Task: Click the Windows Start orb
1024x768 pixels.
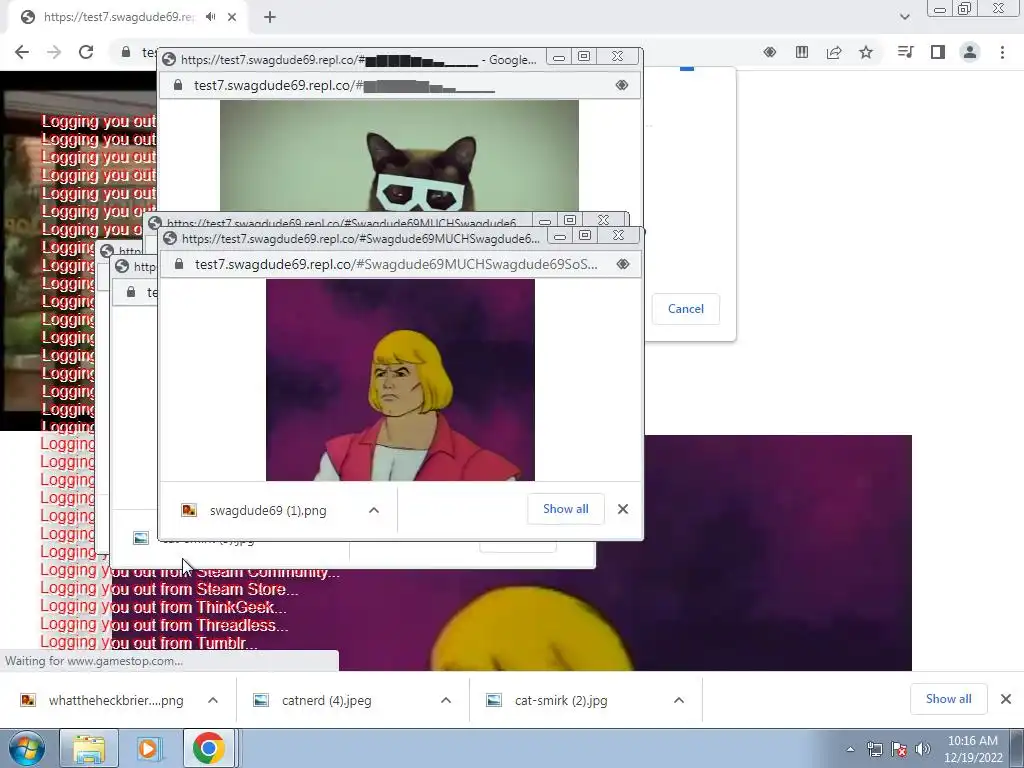Action: (26, 748)
